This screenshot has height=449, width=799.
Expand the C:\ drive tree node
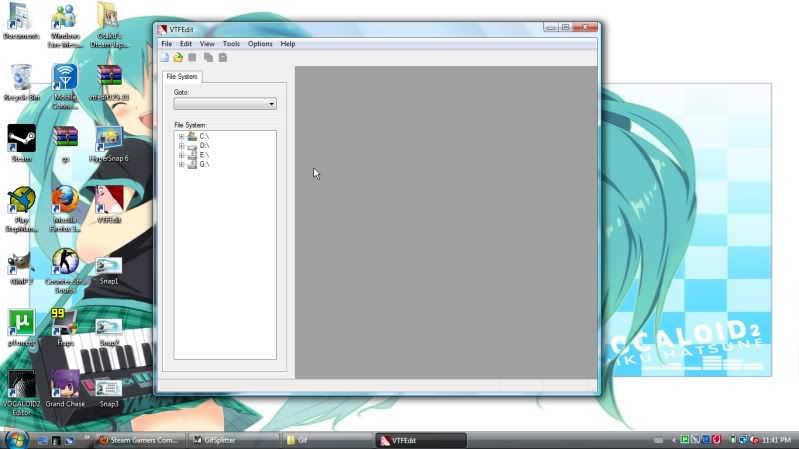click(x=181, y=135)
